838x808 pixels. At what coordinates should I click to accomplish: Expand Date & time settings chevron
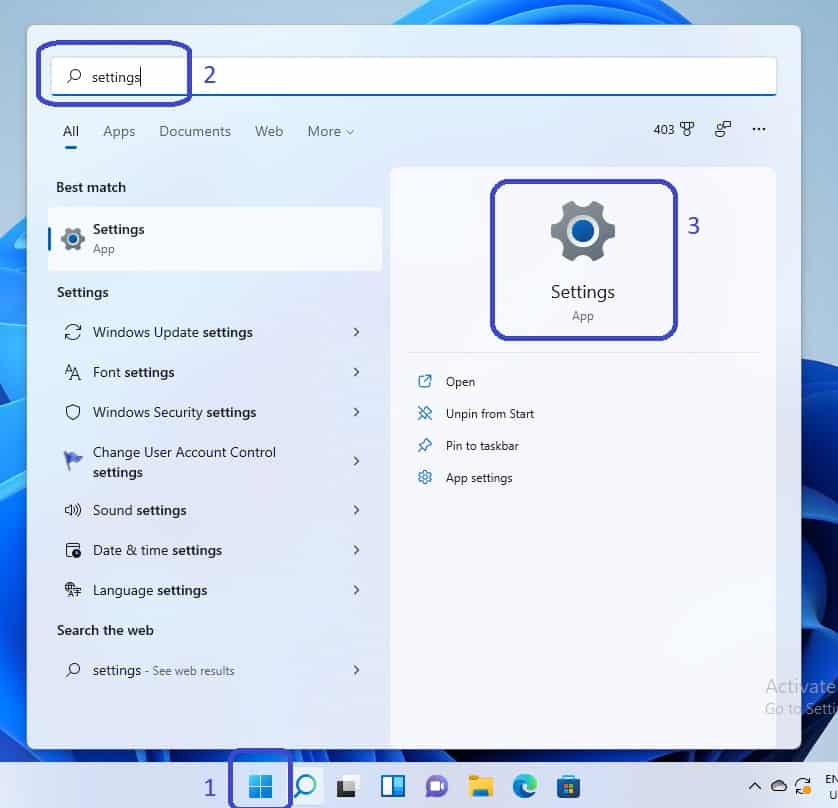pyautogui.click(x=356, y=550)
